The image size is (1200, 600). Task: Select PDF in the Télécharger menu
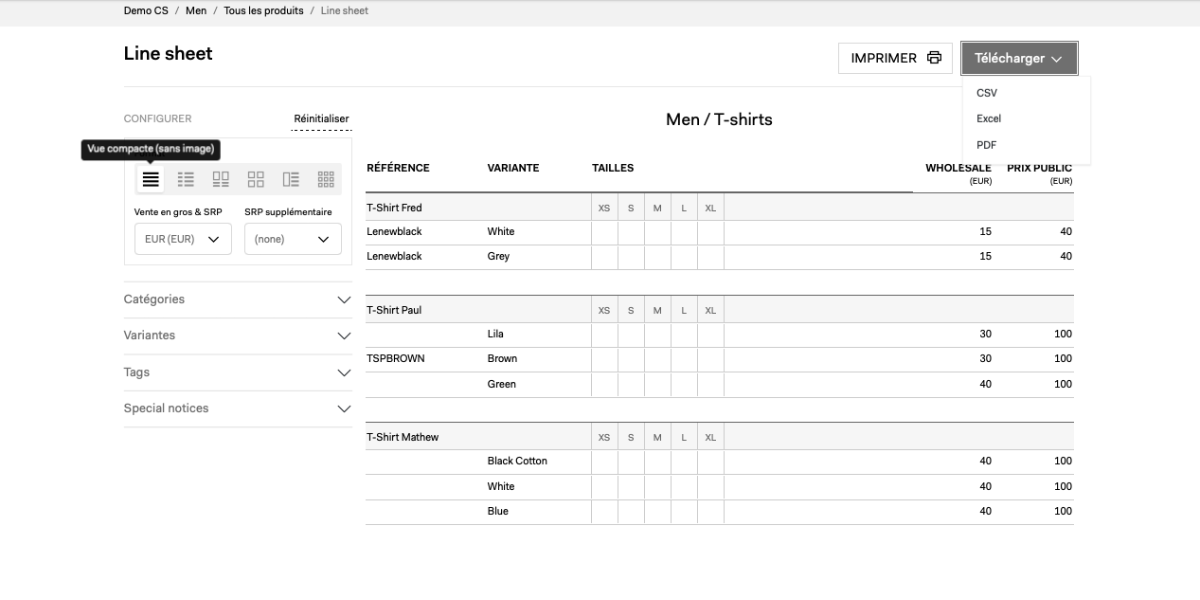(987, 145)
